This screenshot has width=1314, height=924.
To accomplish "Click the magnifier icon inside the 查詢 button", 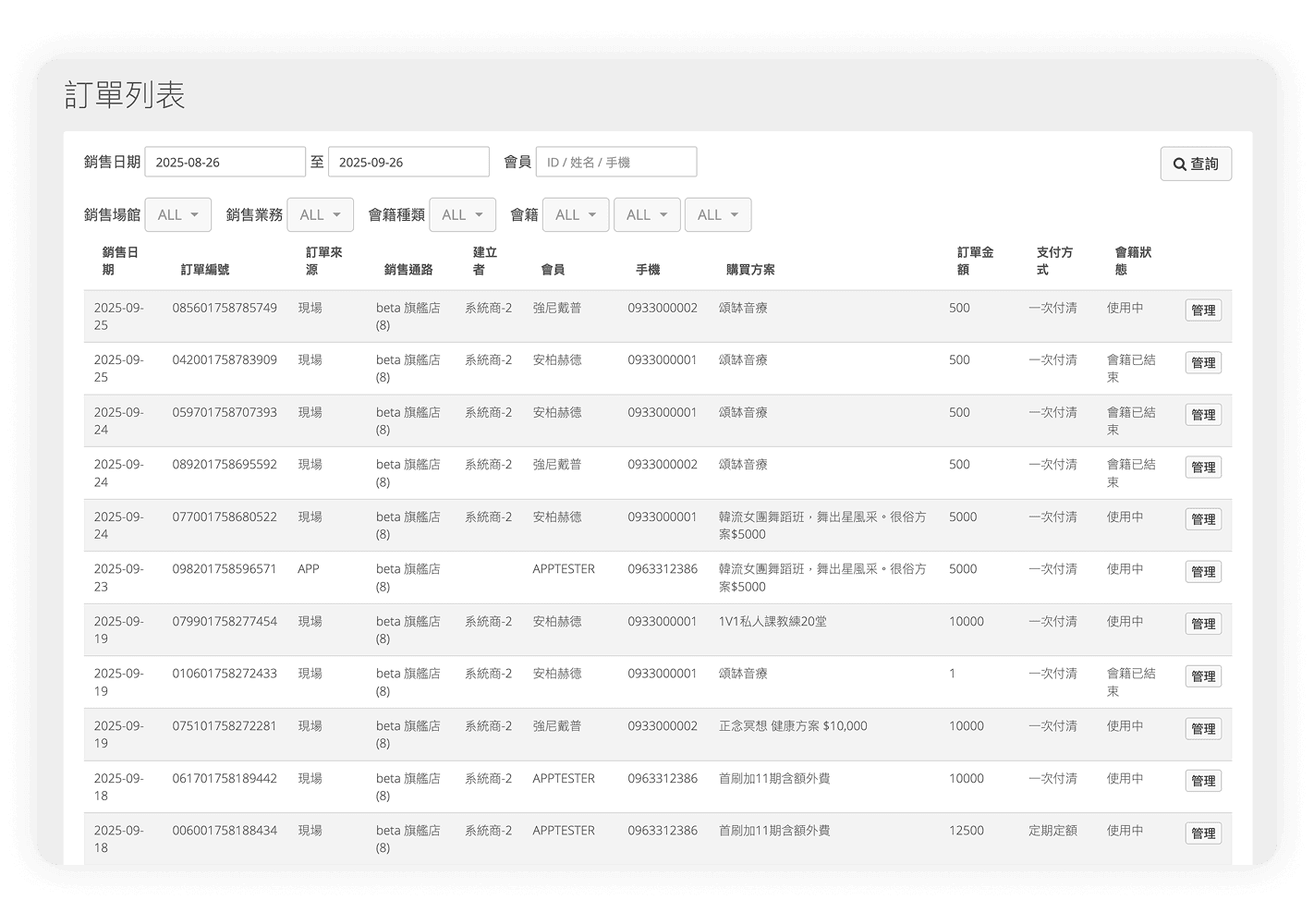I will (x=1179, y=164).
